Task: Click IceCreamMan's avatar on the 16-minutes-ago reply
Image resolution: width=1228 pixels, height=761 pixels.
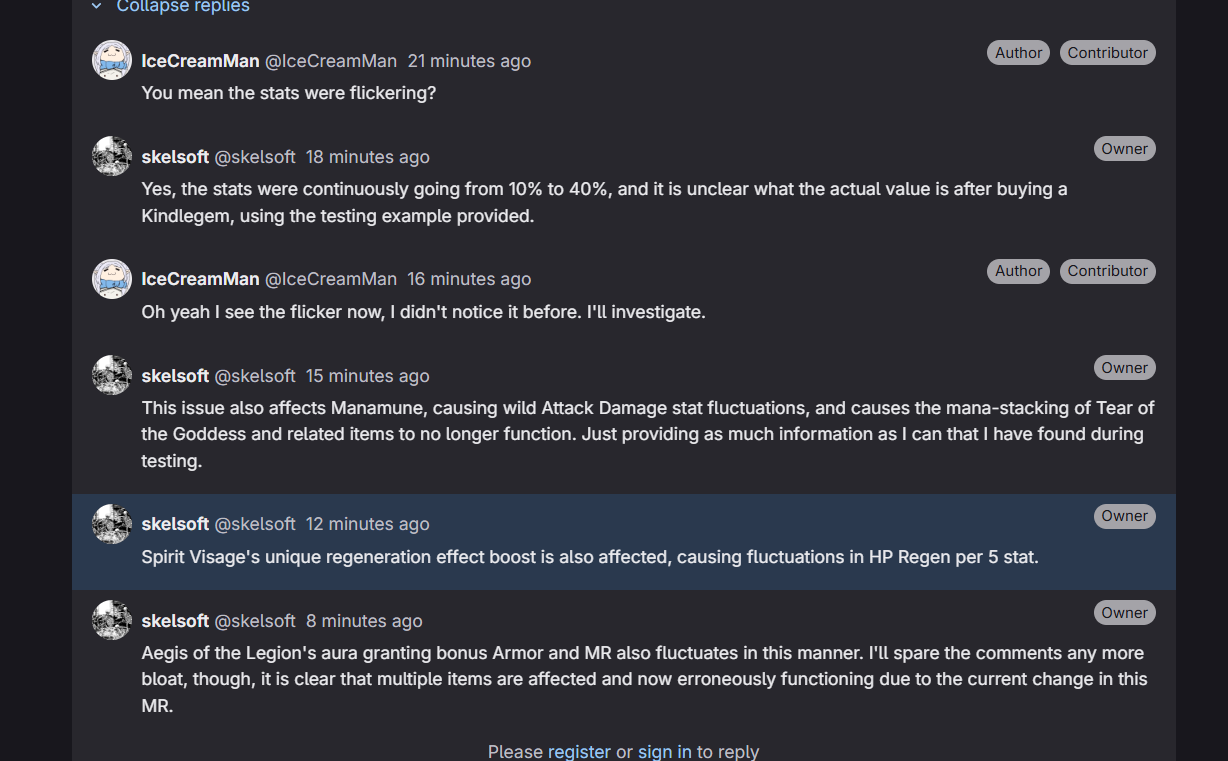Action: [x=112, y=278]
